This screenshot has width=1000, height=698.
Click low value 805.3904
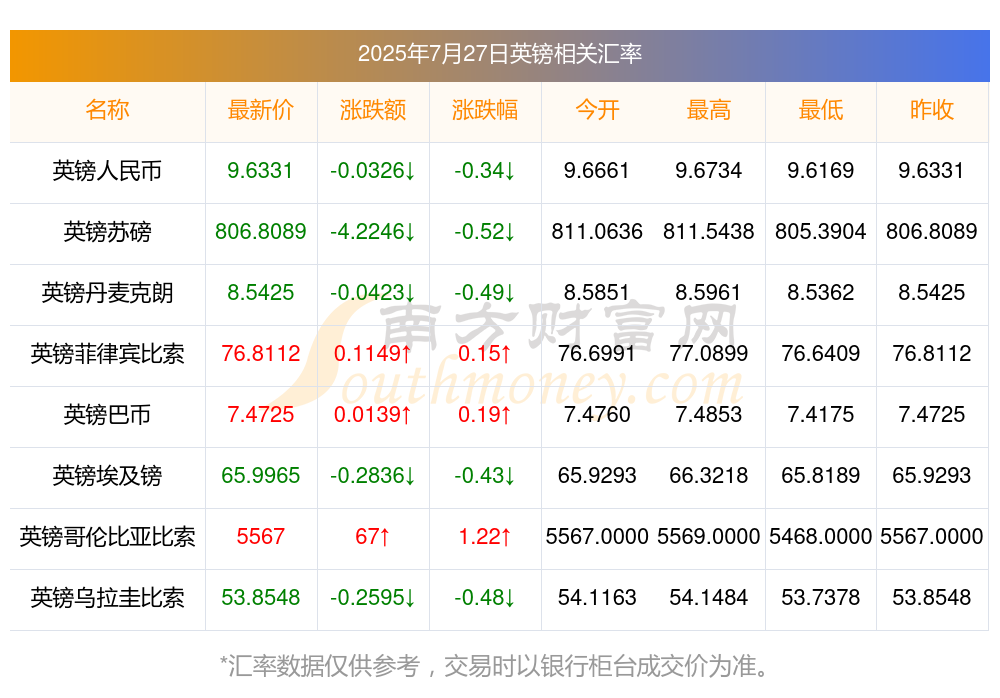[821, 231]
